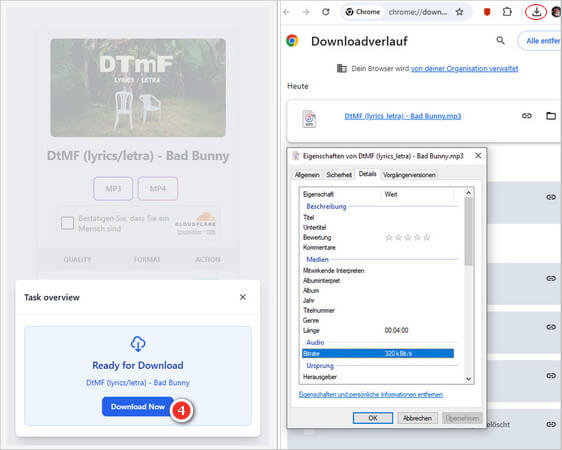
Task: Open the red shield extension icon
Action: tap(487, 12)
